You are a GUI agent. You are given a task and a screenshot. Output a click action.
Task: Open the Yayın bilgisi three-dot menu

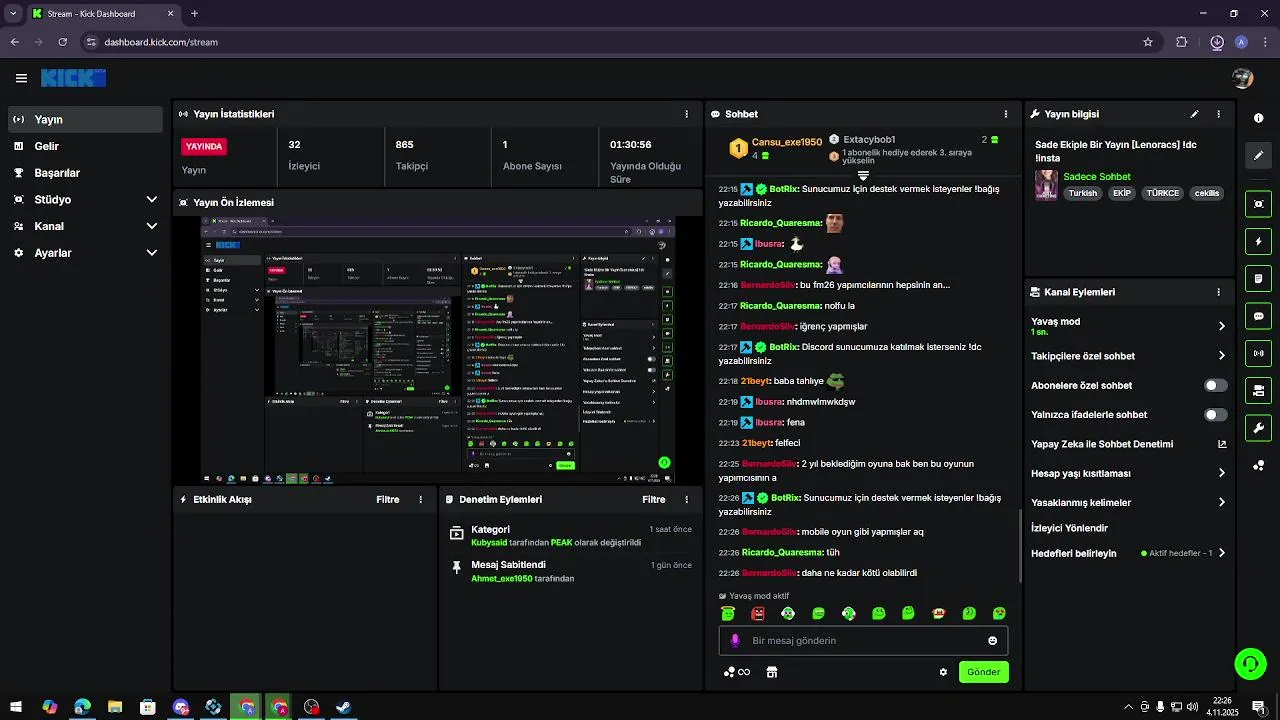tap(1218, 114)
